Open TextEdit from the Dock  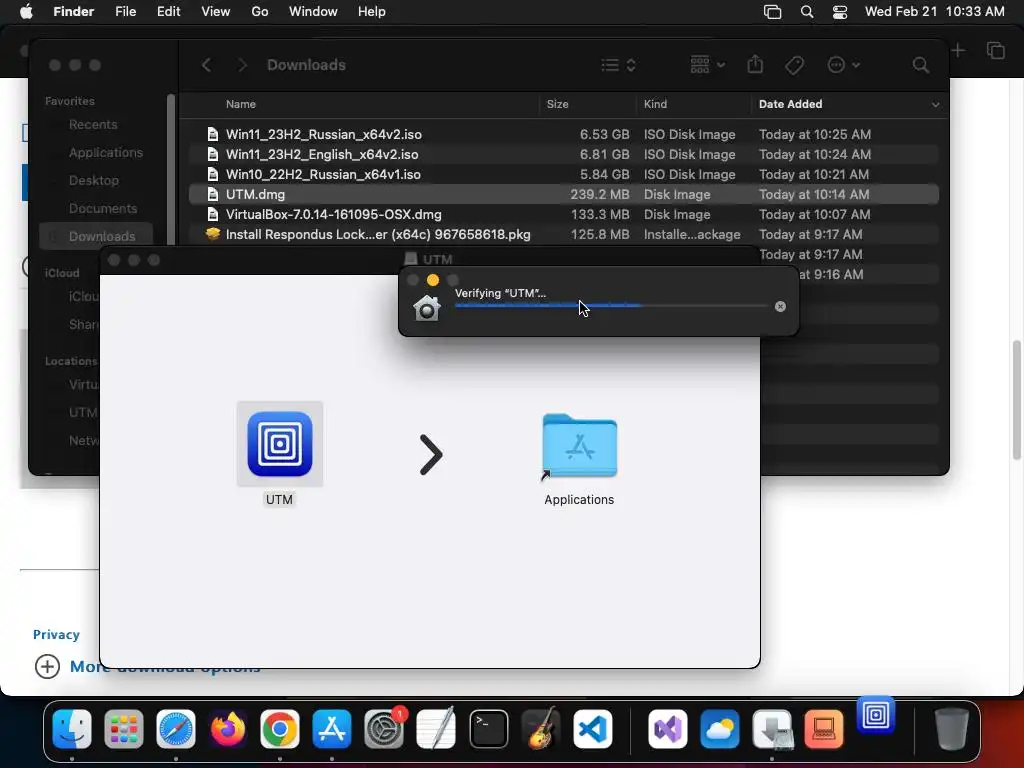436,729
